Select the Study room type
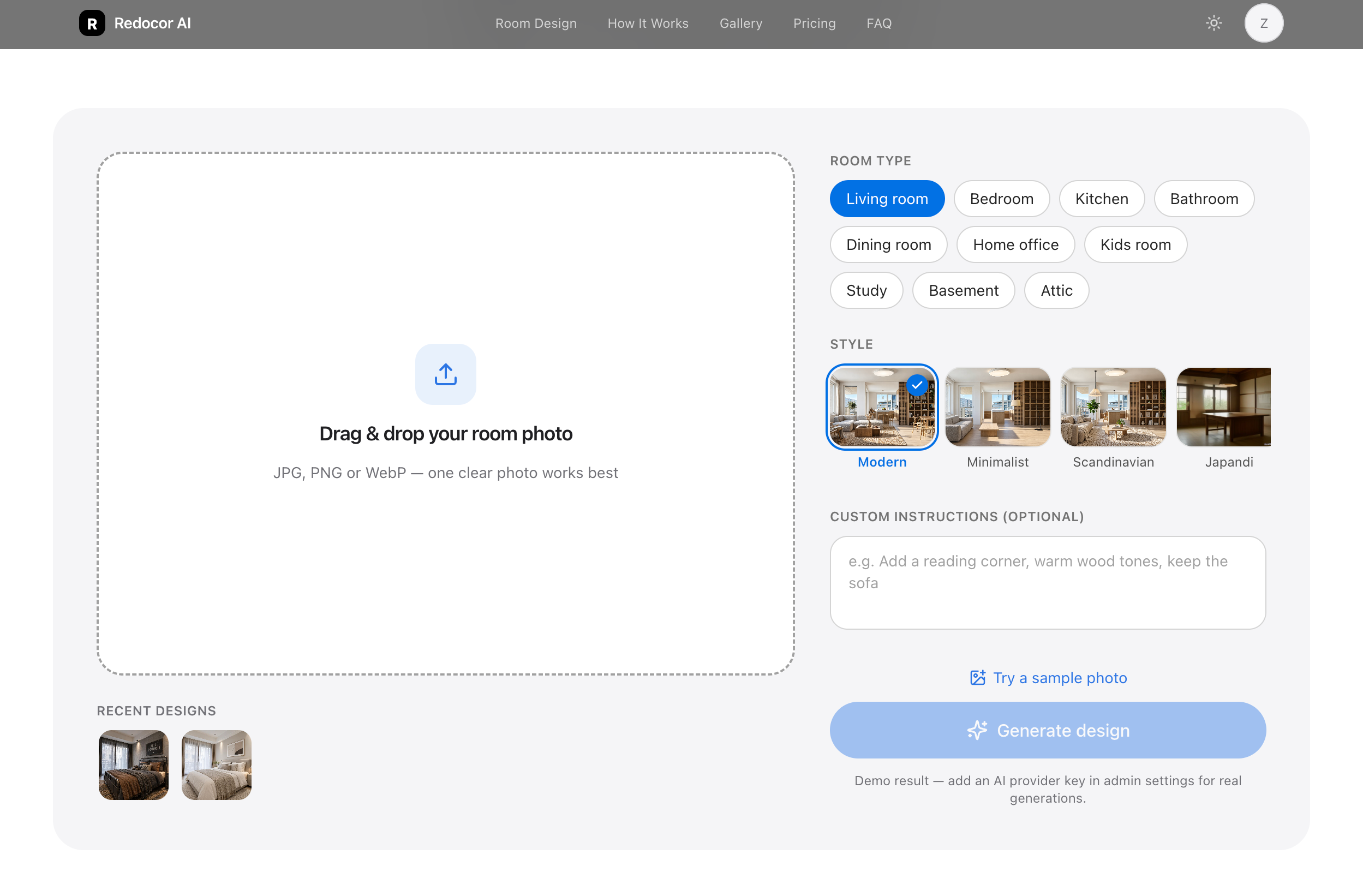Screen dimensions: 1363x896 [x=866, y=290]
